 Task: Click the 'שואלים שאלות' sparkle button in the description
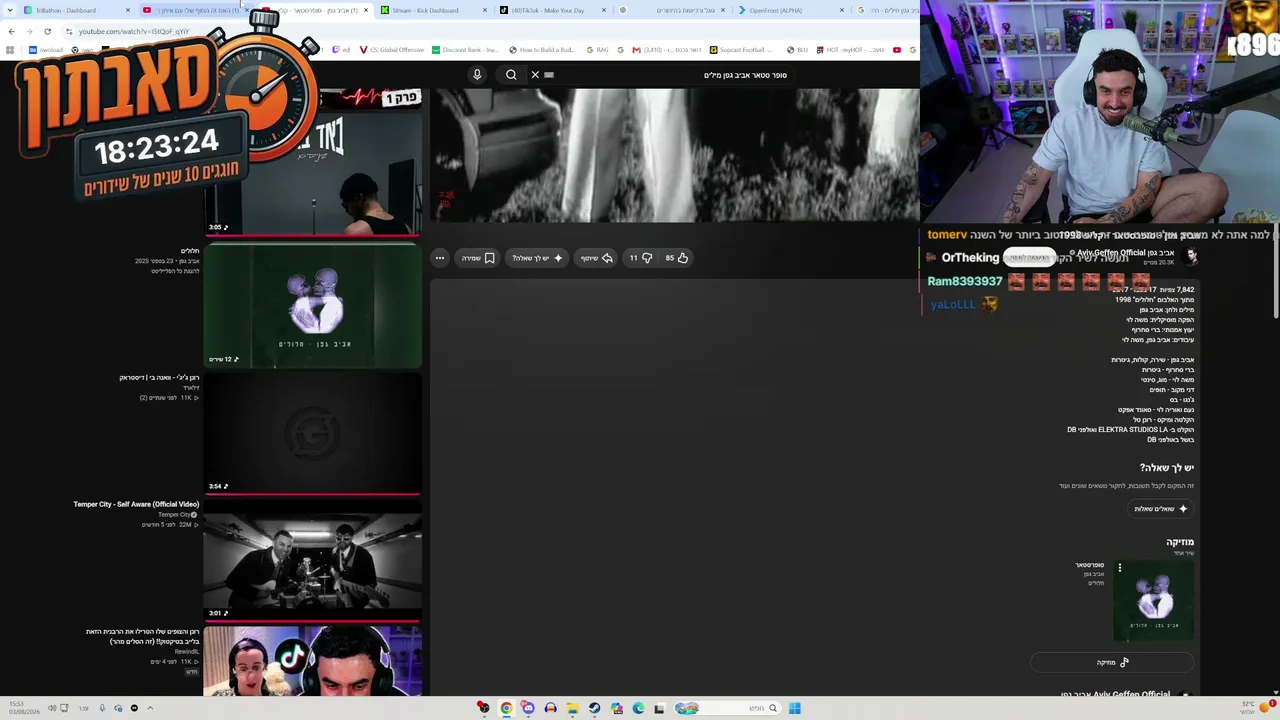point(1161,509)
